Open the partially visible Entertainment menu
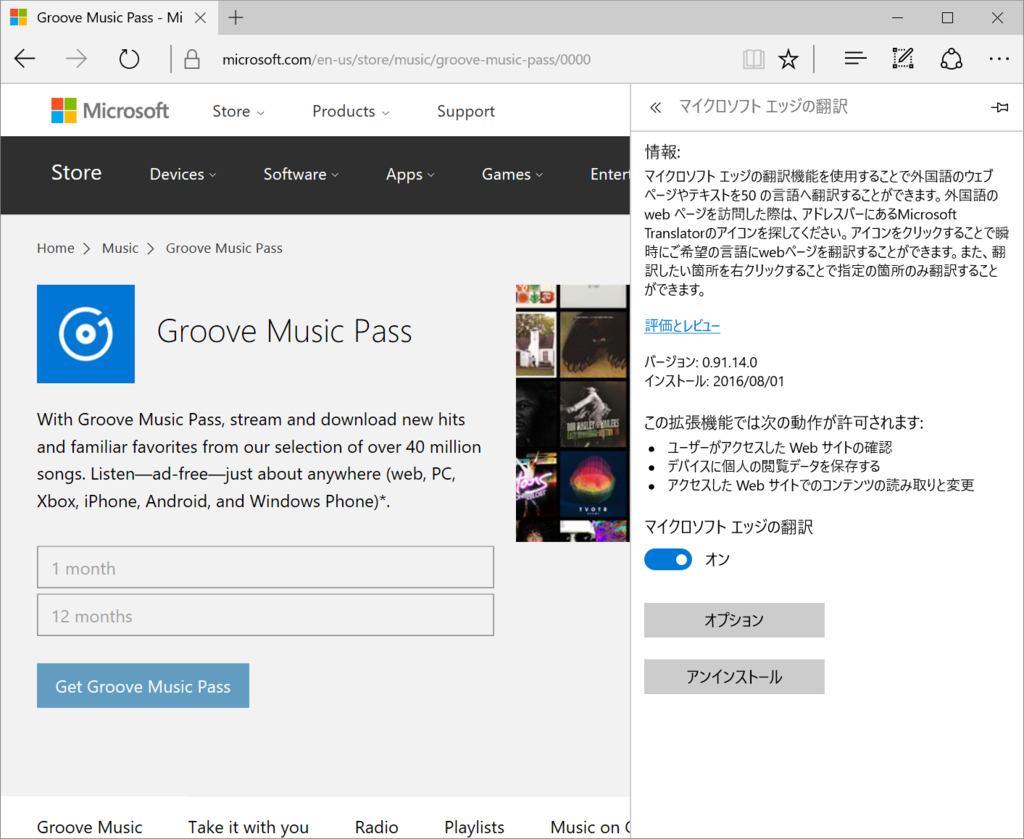The image size is (1024, 839). coord(610,174)
